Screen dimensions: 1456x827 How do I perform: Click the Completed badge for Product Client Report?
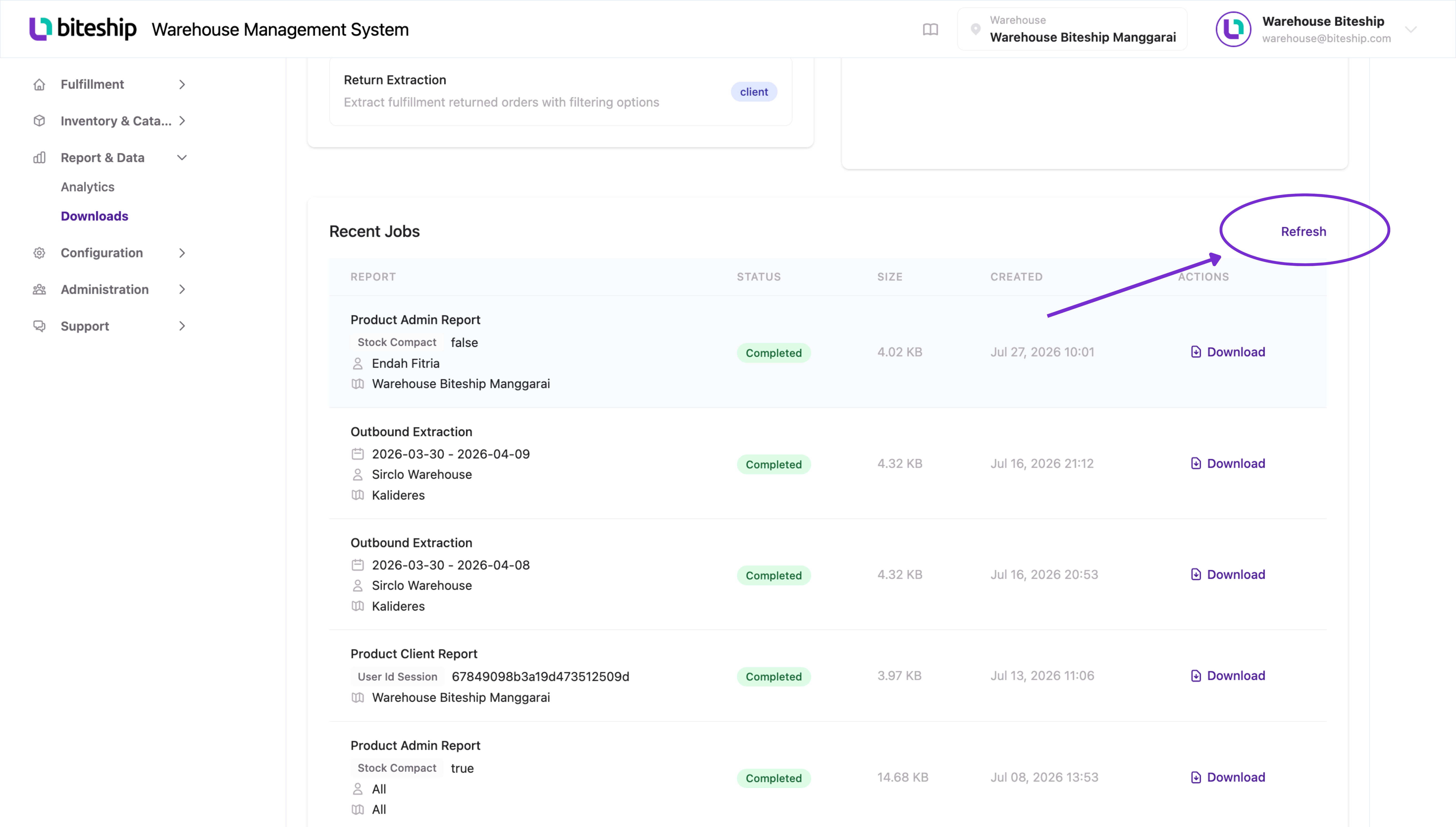774,677
